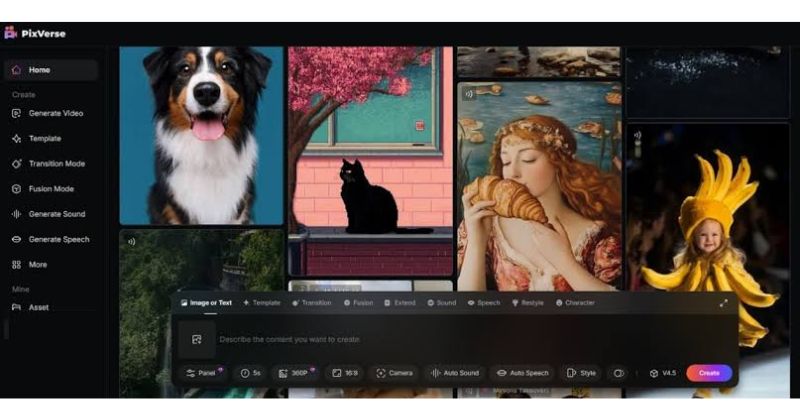Click the Create button
Viewport: 800px width, 420px height.
coord(709,373)
